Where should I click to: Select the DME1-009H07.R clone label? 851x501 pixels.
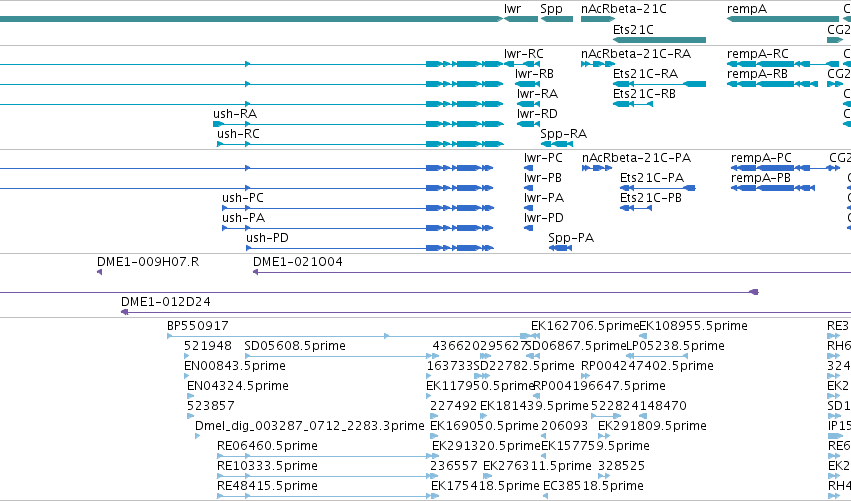pos(148,262)
